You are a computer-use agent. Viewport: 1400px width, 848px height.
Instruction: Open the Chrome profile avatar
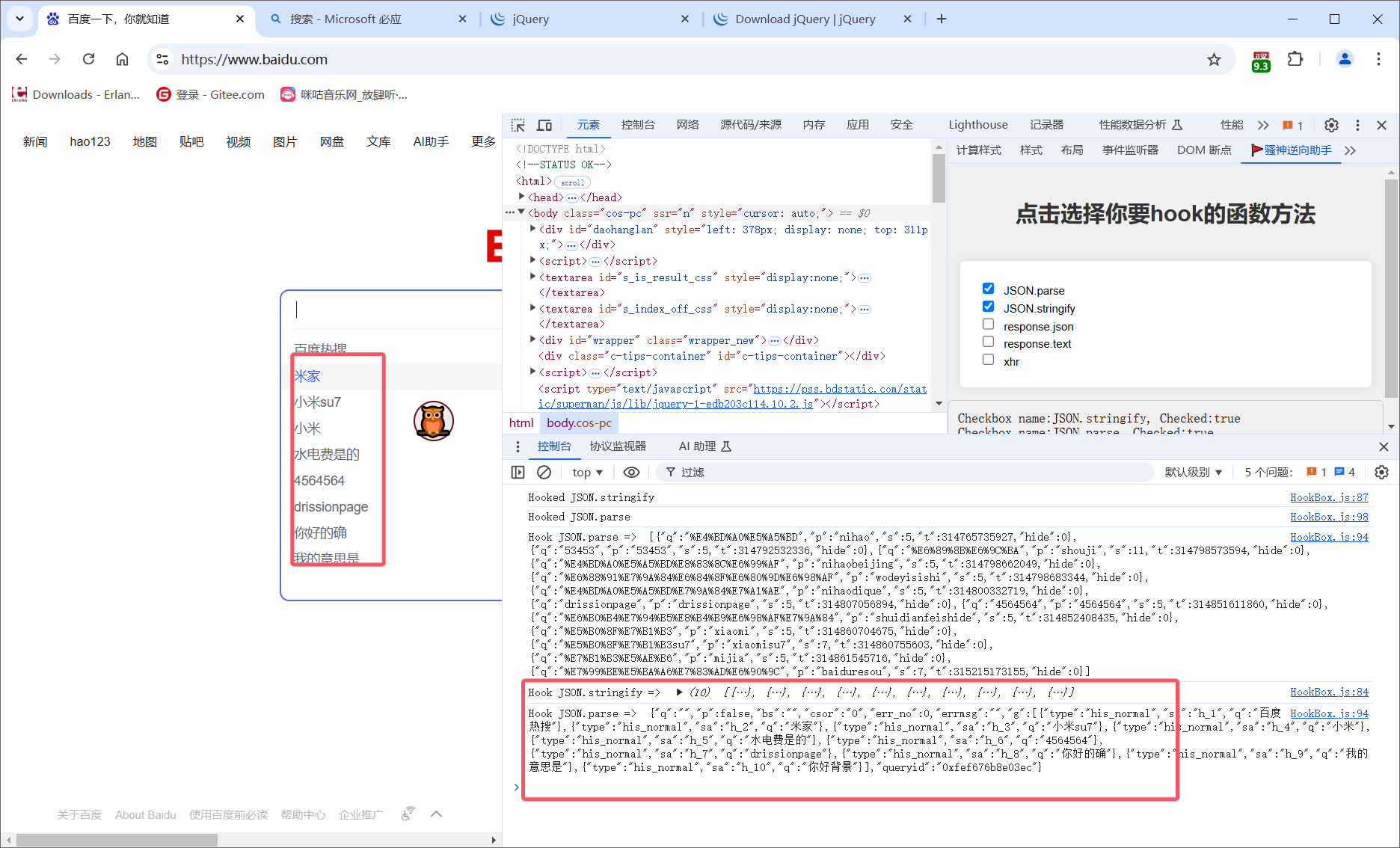click(1345, 59)
